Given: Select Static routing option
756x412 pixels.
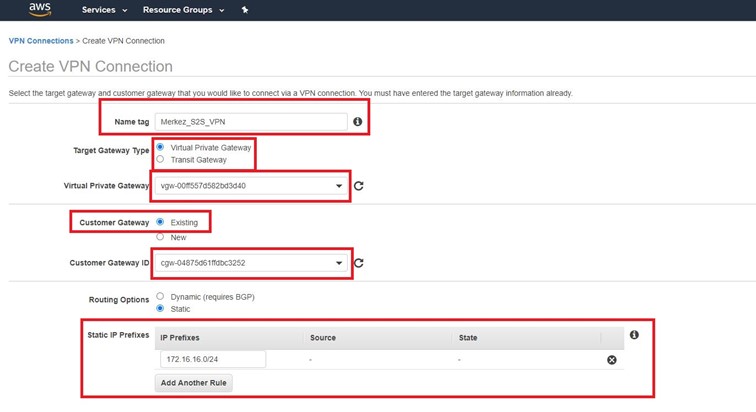Looking at the screenshot, I should [160, 309].
